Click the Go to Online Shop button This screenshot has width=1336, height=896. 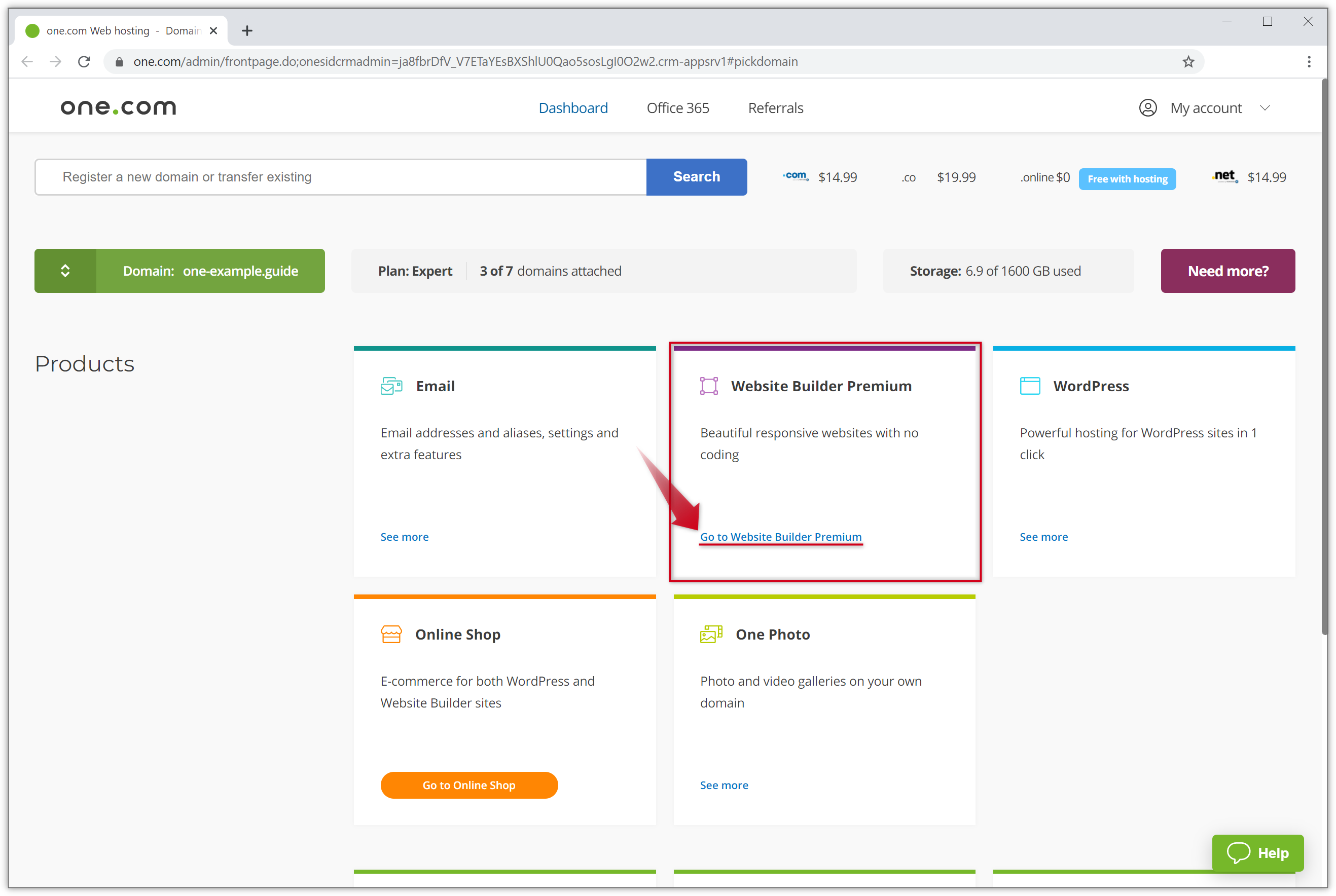(x=469, y=785)
